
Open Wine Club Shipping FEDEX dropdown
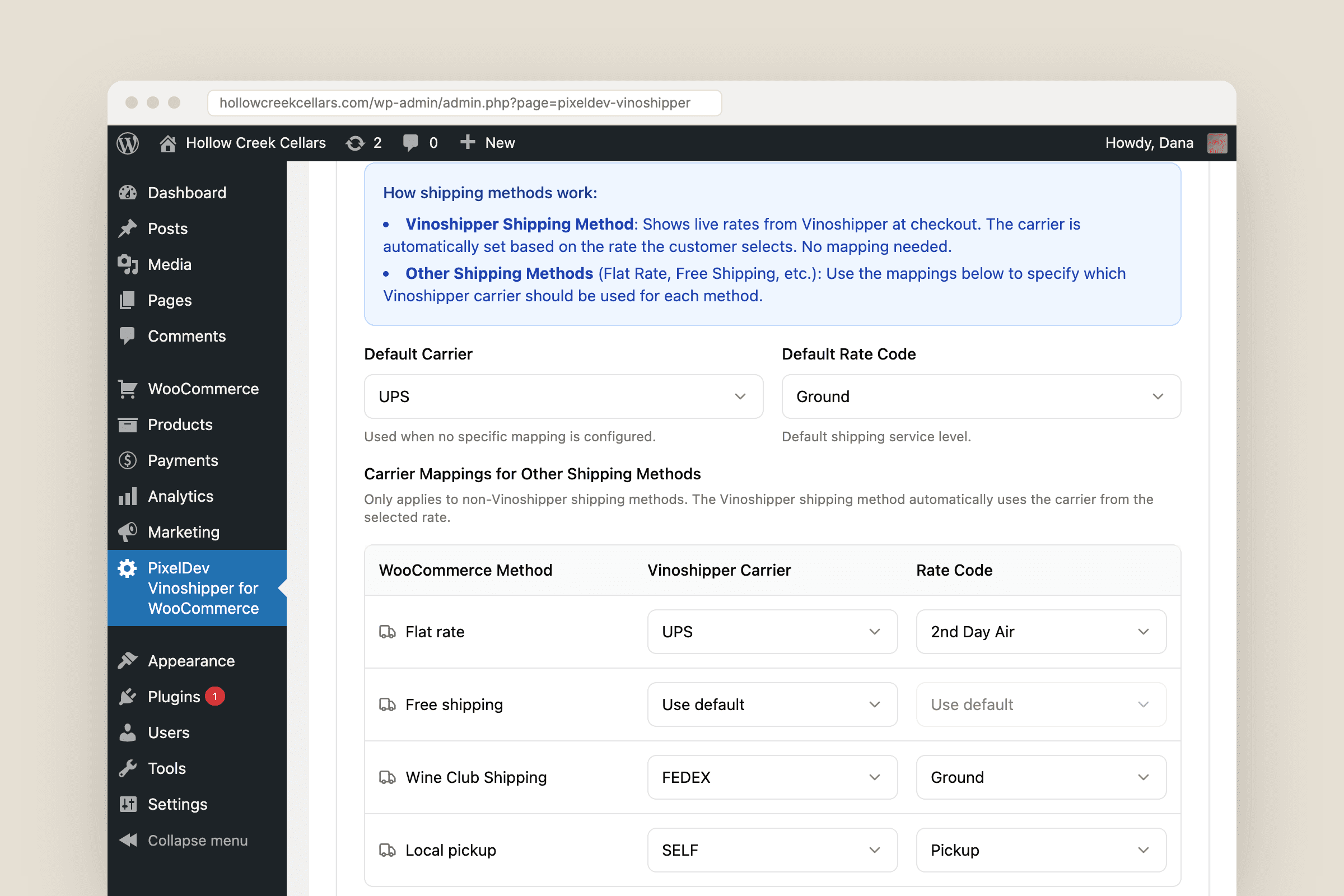[772, 777]
